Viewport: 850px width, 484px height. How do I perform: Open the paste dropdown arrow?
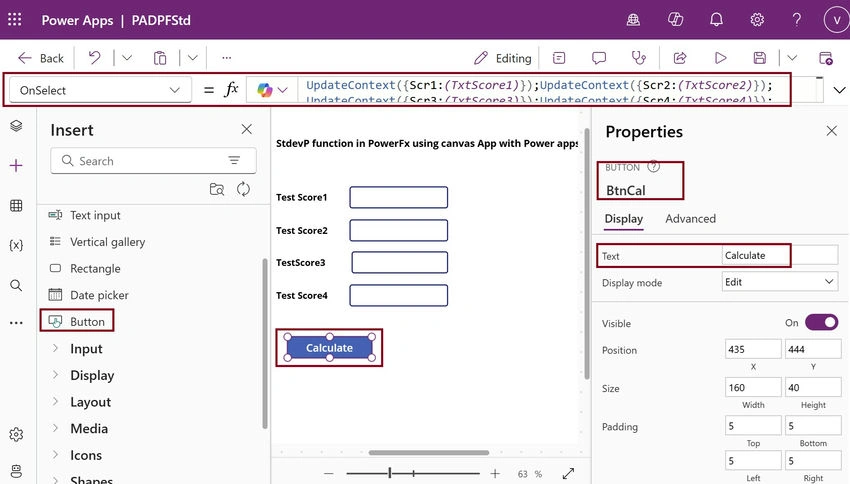(192, 57)
